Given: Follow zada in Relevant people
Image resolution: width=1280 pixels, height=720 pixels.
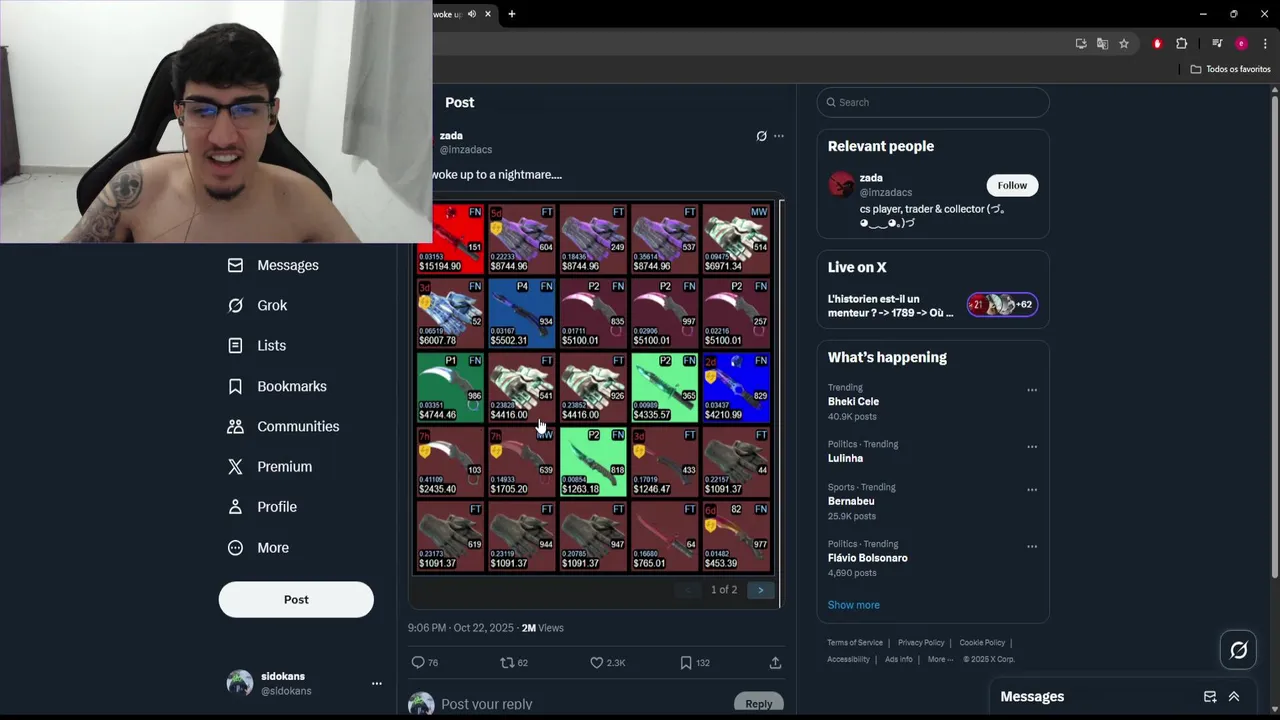Looking at the screenshot, I should coord(1012,185).
